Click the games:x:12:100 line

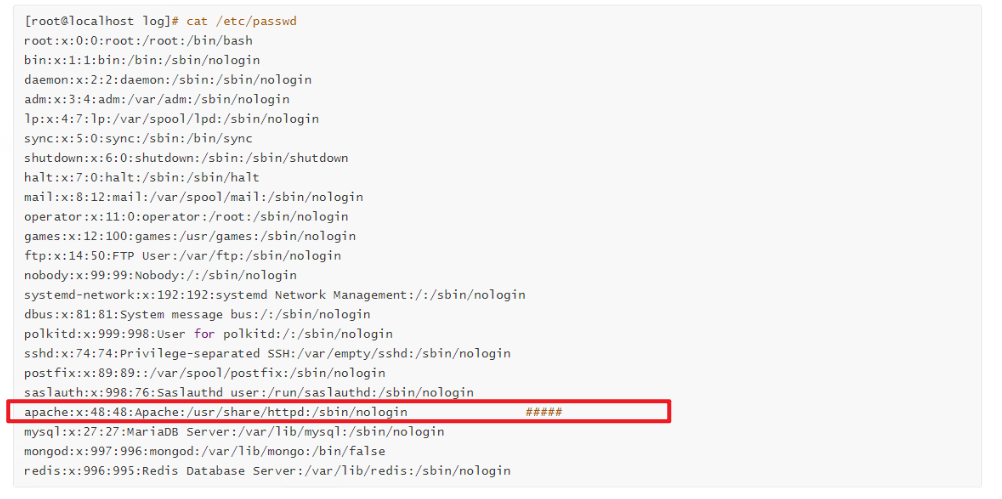pos(190,236)
